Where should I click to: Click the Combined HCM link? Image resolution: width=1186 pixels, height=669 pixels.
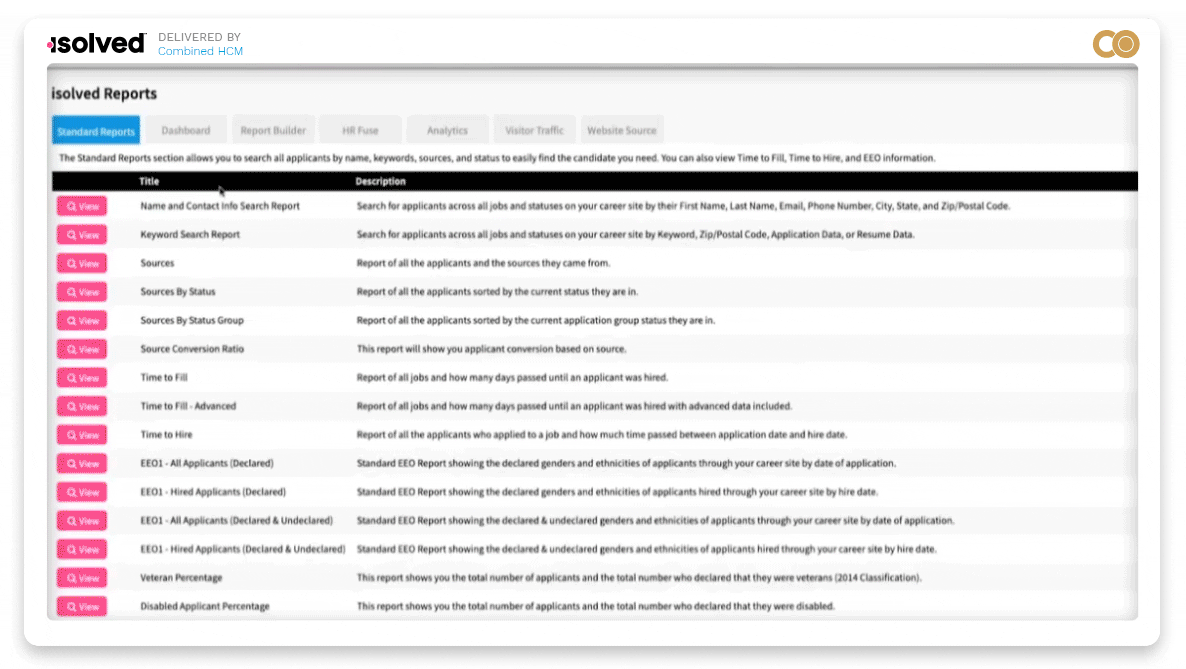(x=200, y=51)
